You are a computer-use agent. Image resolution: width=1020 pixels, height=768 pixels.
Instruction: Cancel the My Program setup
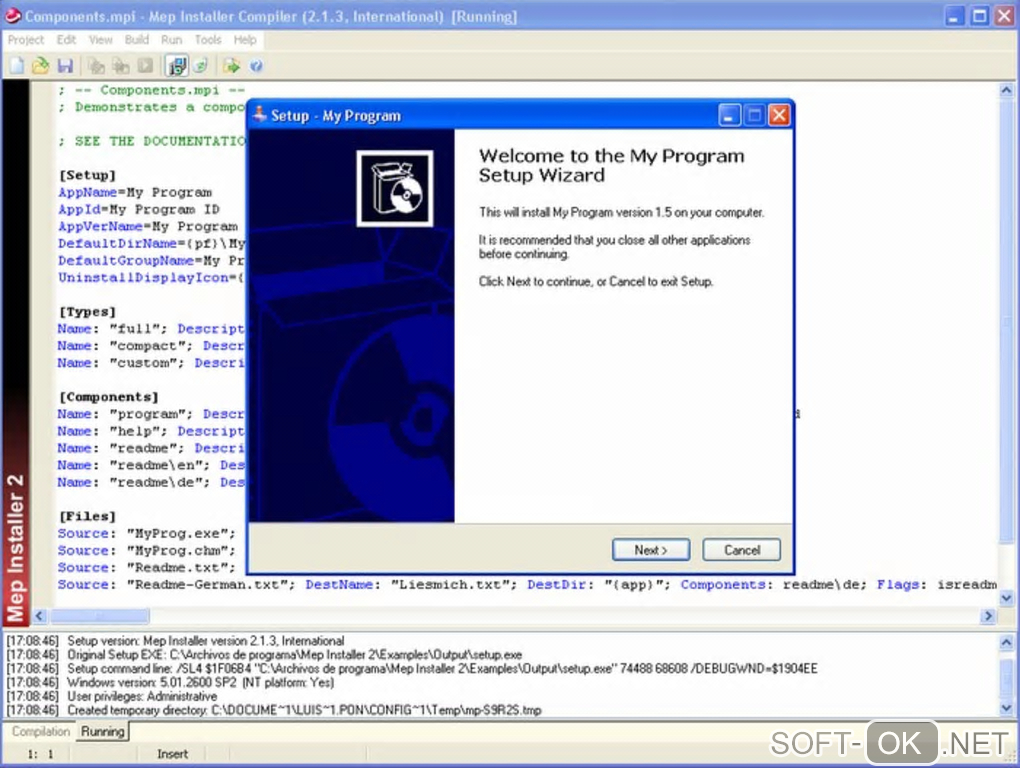[x=742, y=550]
